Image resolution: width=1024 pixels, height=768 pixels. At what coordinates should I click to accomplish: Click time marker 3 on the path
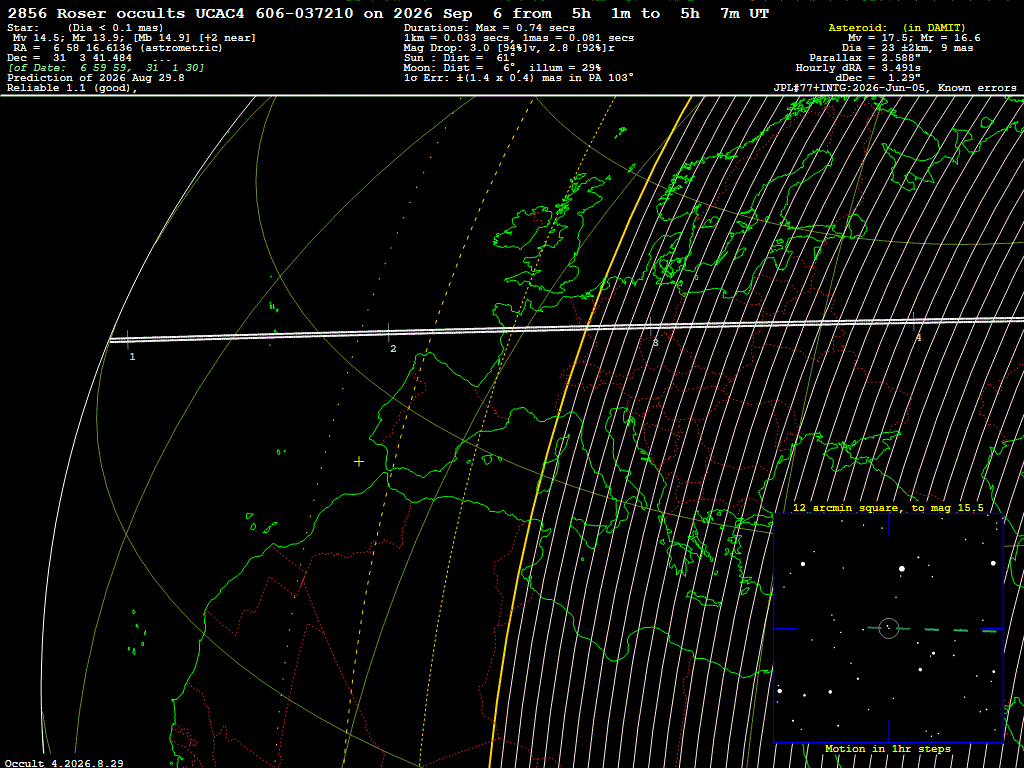655,342
